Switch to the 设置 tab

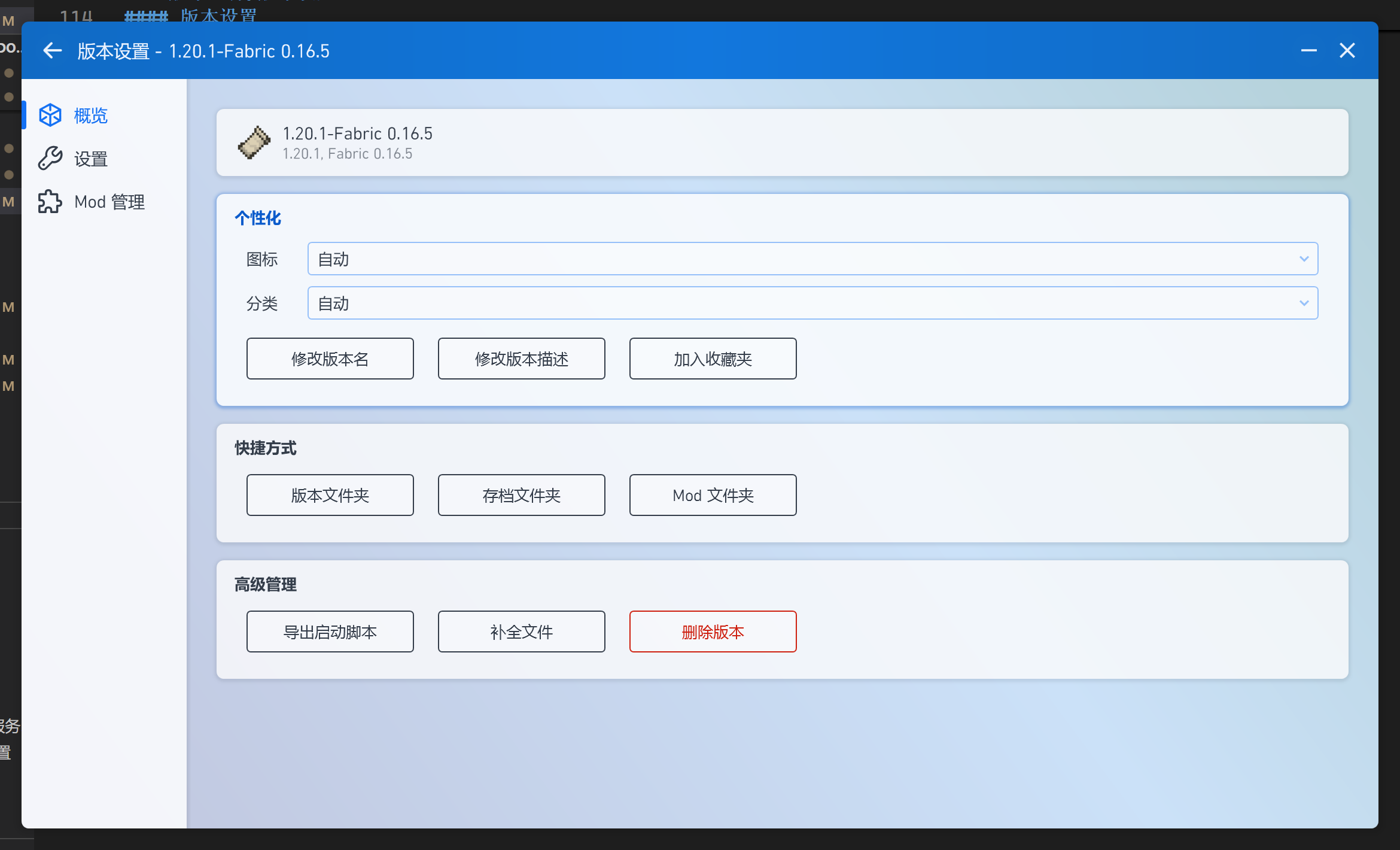(x=91, y=159)
